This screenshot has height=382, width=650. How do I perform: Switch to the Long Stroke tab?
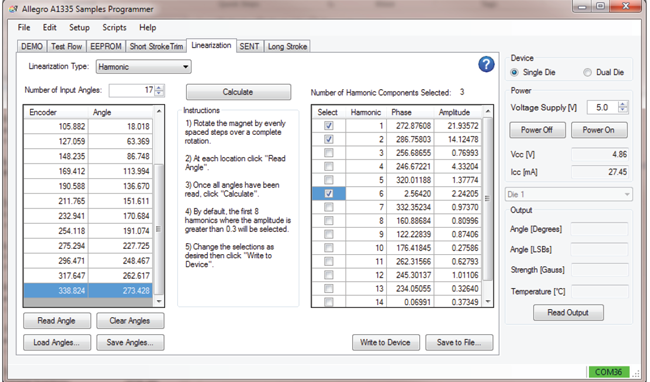(287, 46)
